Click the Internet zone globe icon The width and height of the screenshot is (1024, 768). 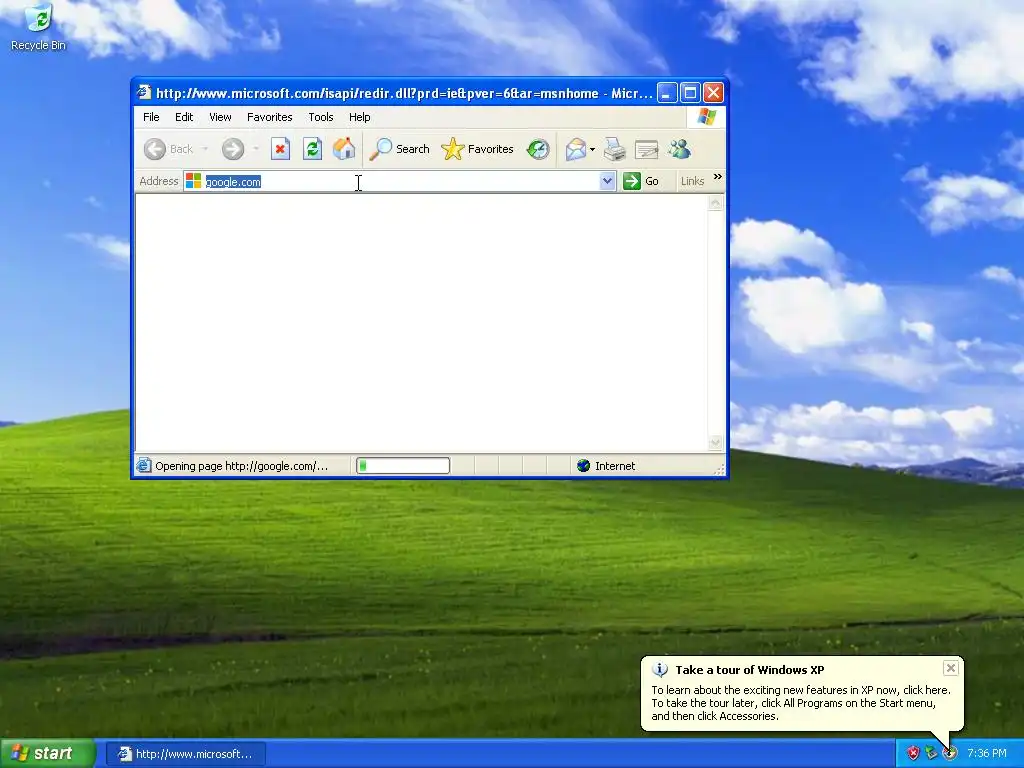(x=584, y=466)
